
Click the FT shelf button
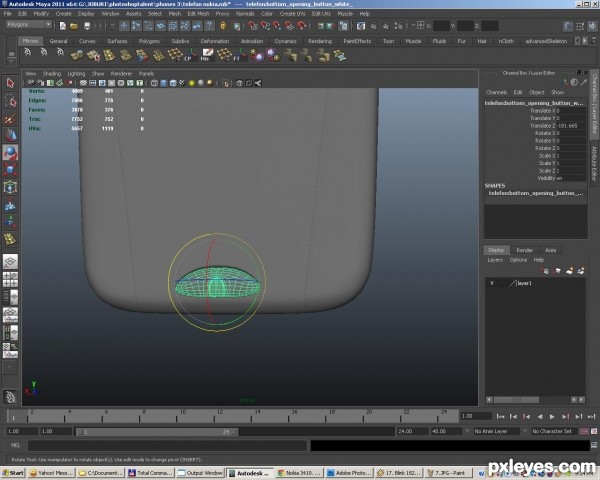click(x=240, y=56)
